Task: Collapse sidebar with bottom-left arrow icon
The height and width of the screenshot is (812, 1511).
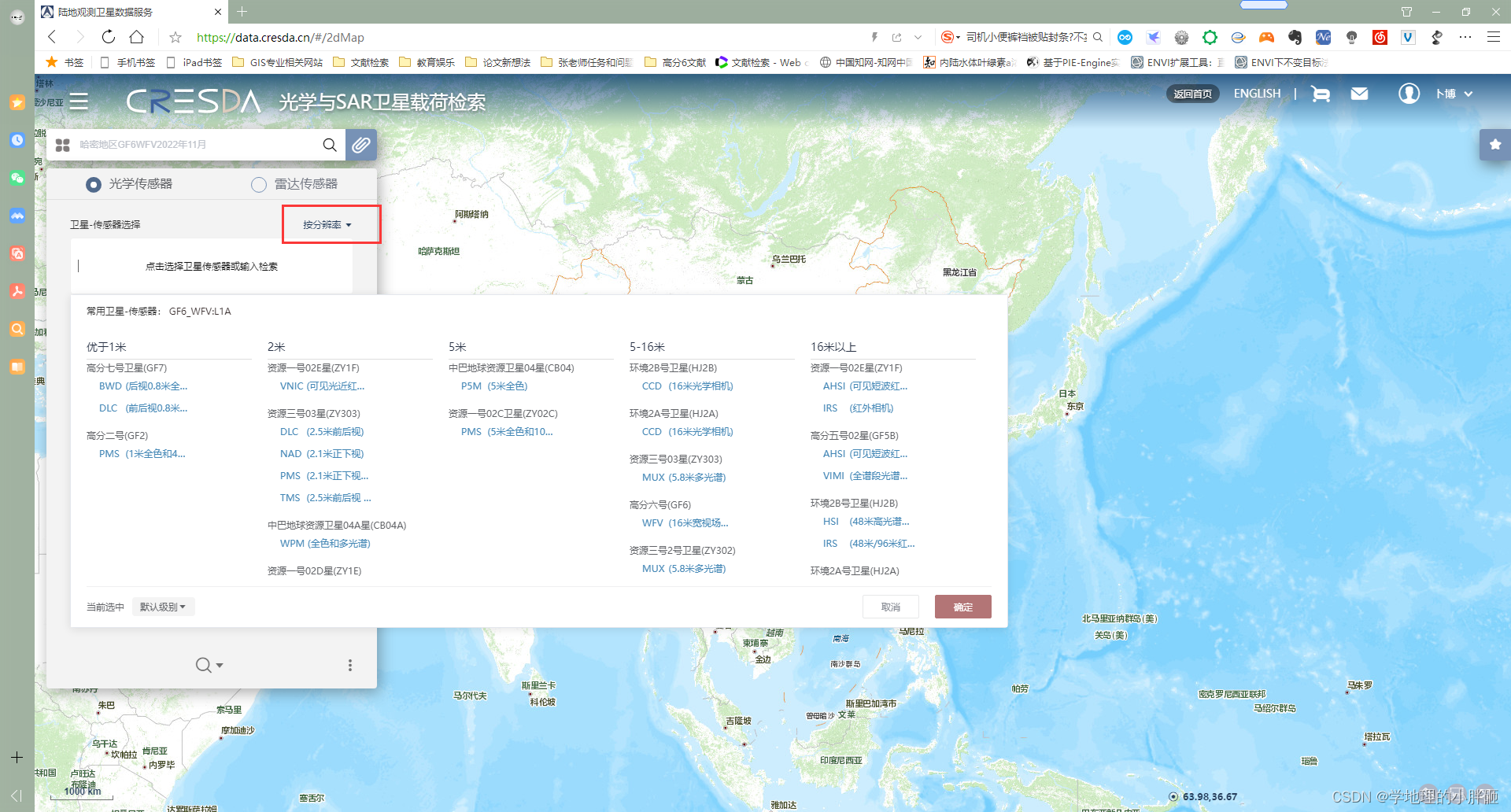Action: point(17,795)
